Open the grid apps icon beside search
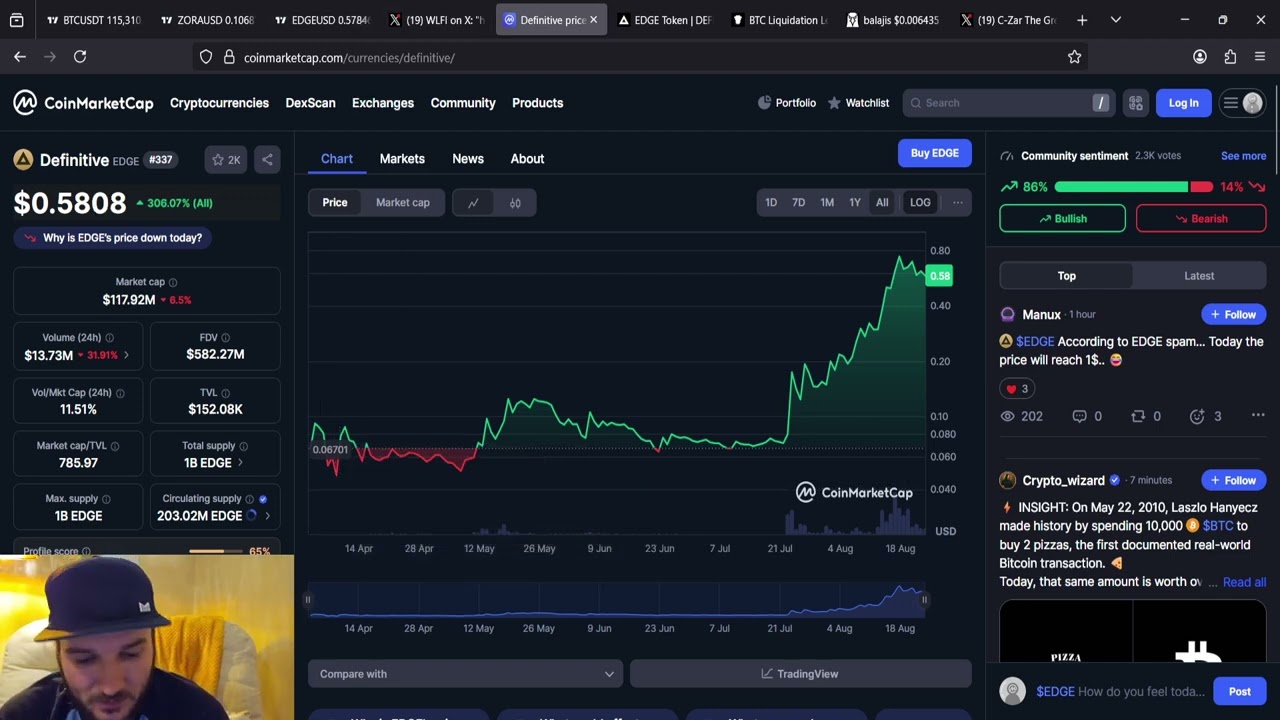The height and width of the screenshot is (720, 1280). coord(1136,103)
